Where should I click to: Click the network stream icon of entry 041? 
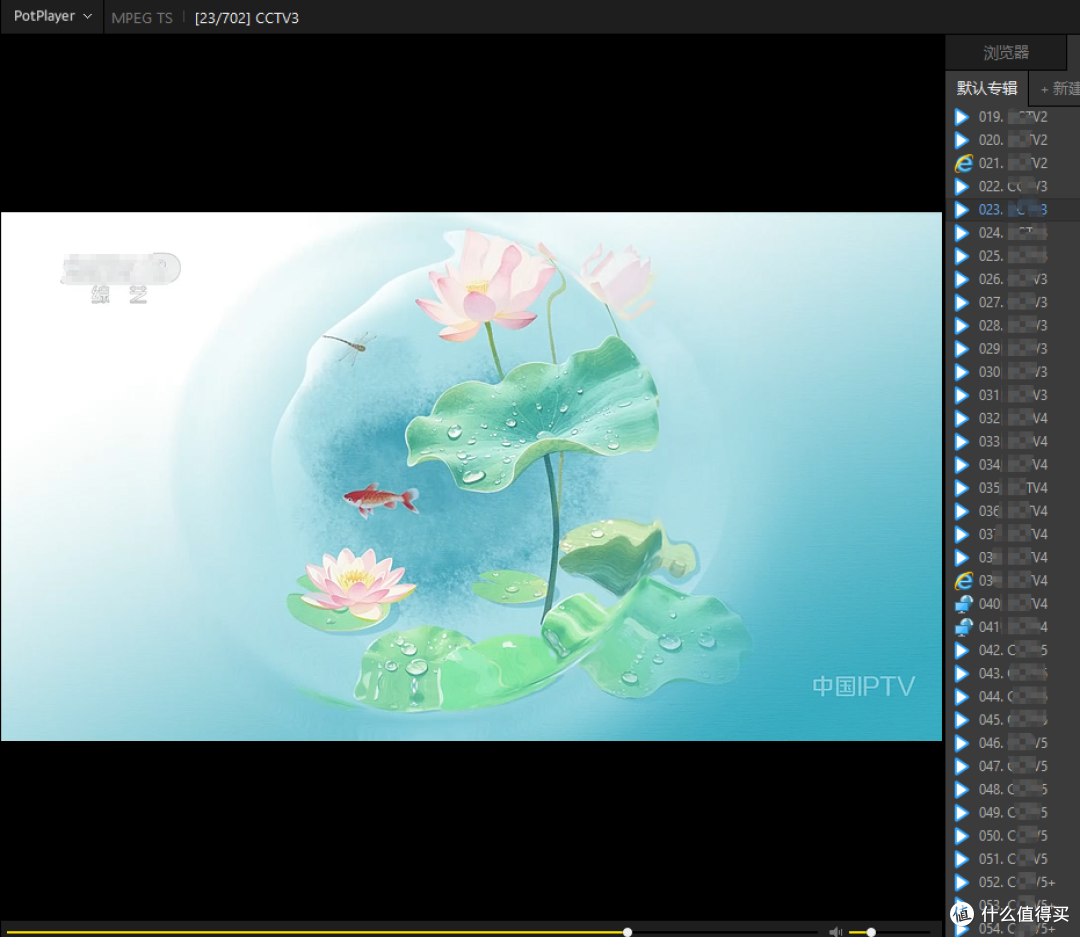point(963,627)
